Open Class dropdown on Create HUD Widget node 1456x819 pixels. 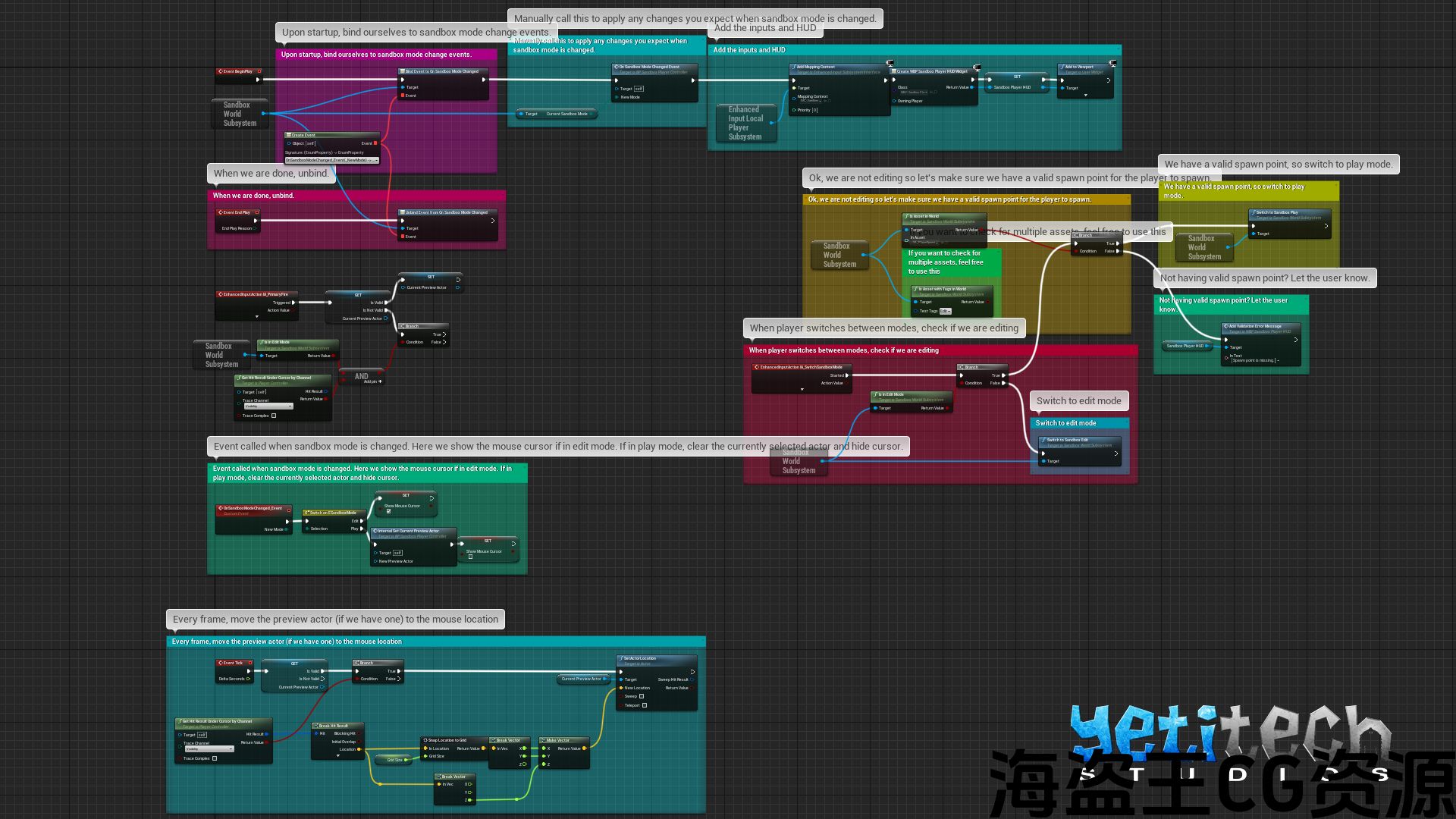(x=915, y=93)
